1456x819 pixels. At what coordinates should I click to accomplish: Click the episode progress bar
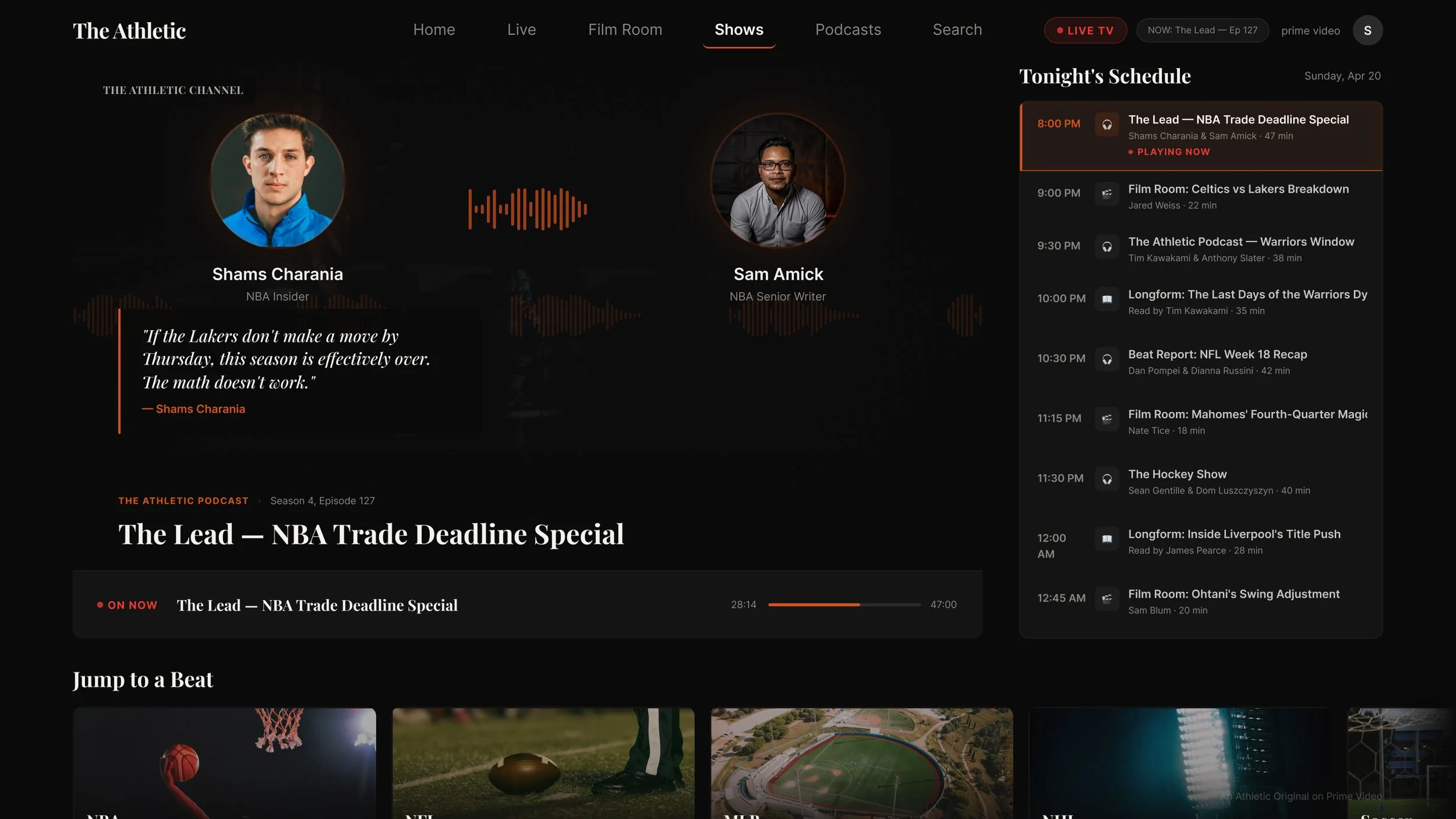point(844,605)
